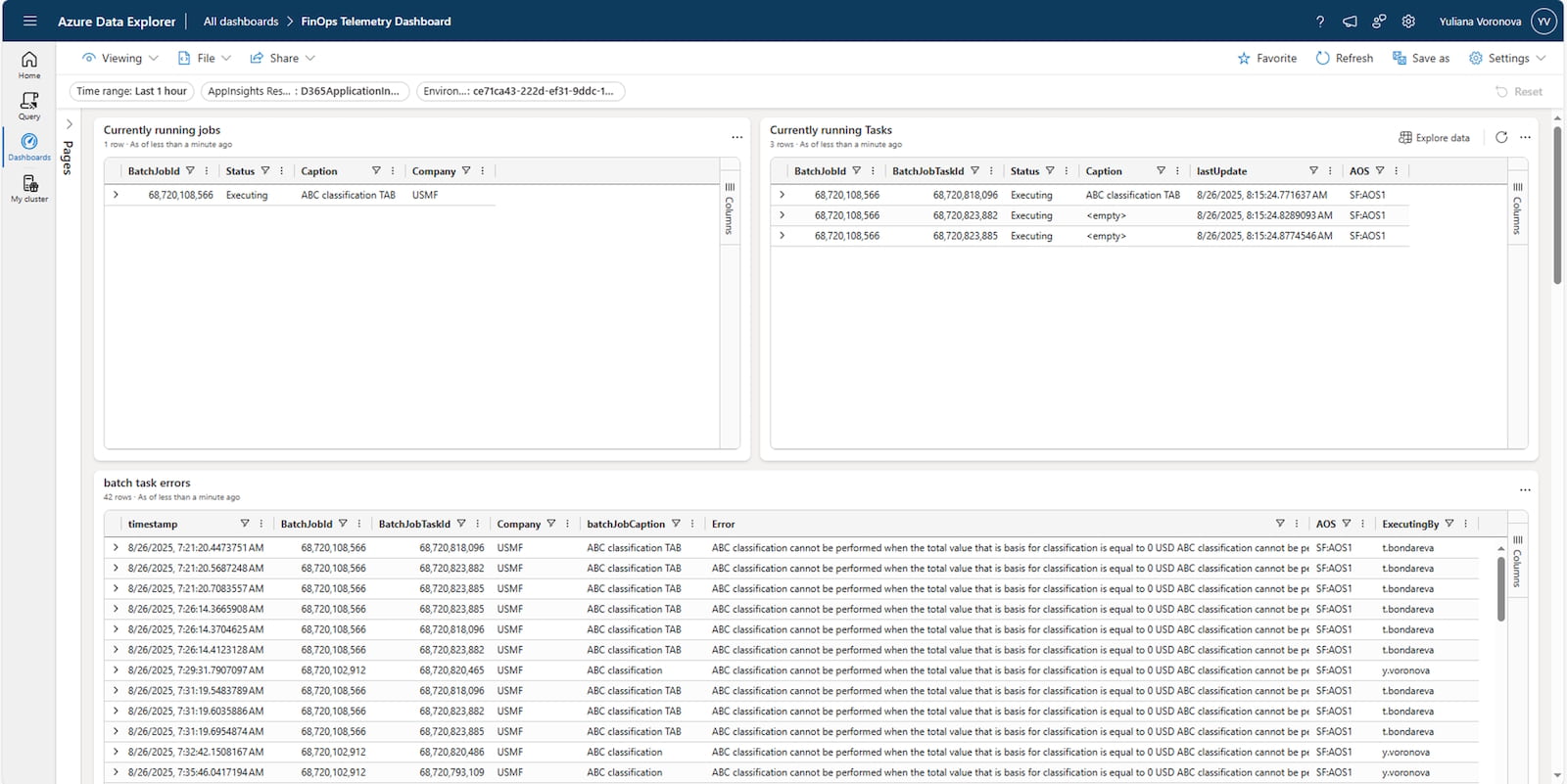Image resolution: width=1567 pixels, height=784 pixels.
Task: Open the Query page in sidebar
Action: [29, 106]
